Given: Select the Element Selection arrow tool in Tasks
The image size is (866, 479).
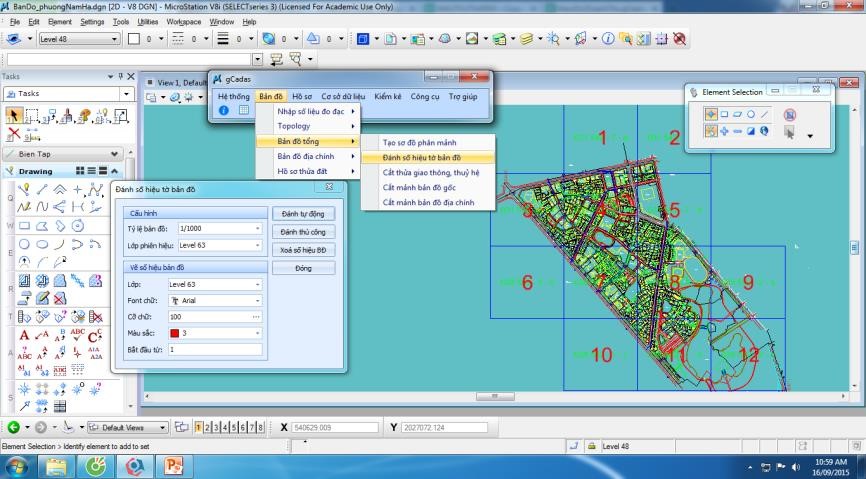Looking at the screenshot, I should pyautogui.click(x=14, y=116).
